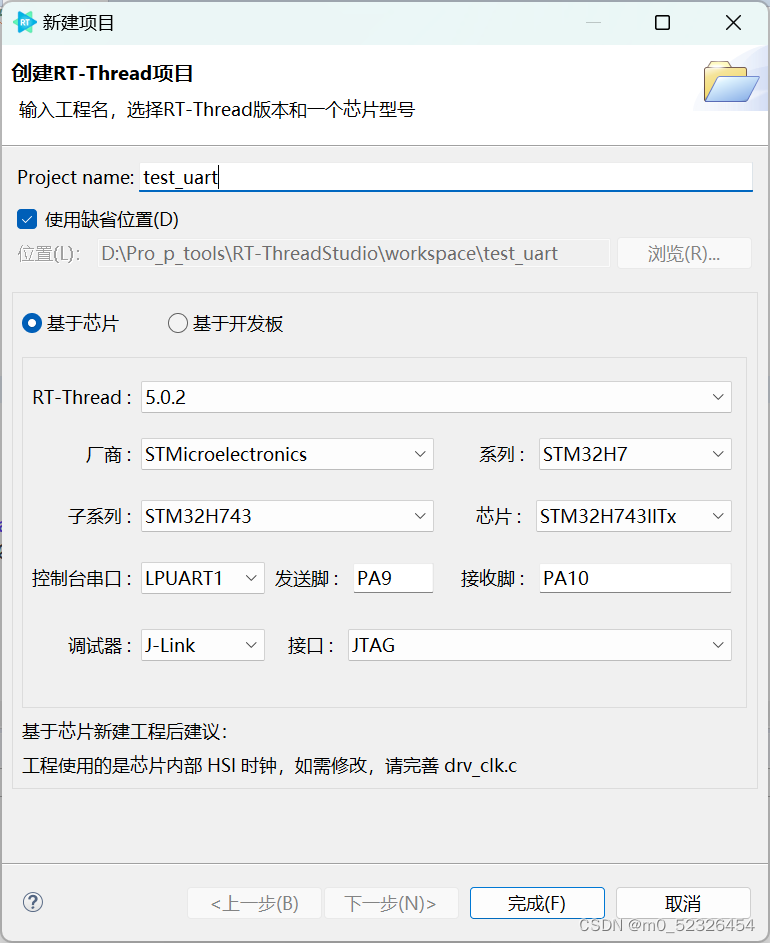
Task: Maximize the 新建项目 dialog window
Action: click(x=662, y=23)
